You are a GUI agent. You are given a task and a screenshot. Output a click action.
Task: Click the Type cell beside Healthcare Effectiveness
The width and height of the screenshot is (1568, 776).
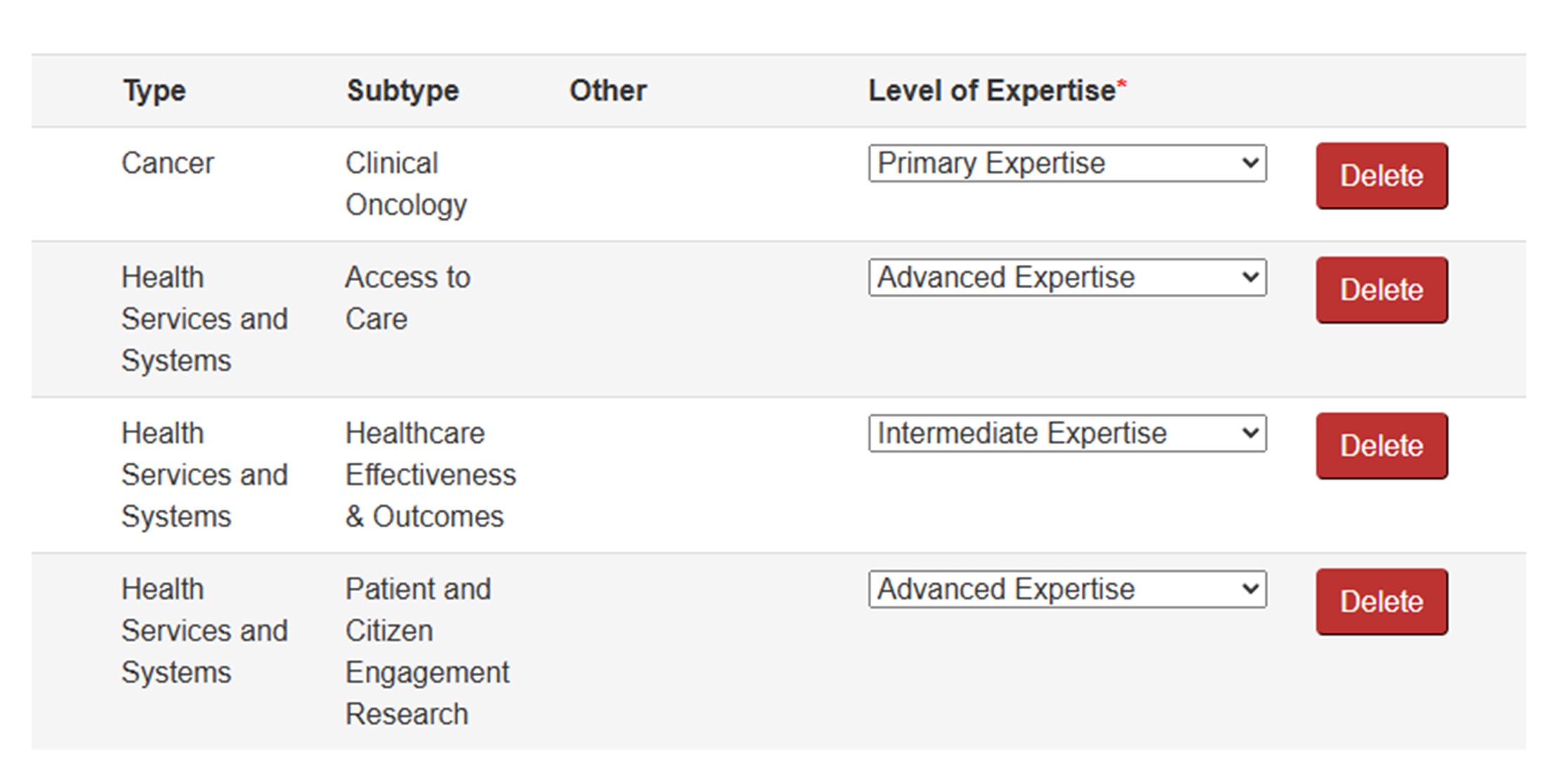[x=204, y=475]
